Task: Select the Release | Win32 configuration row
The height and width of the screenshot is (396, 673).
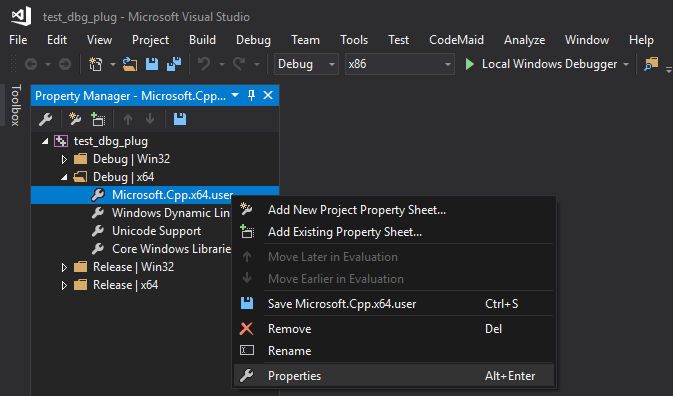Action: point(131,267)
